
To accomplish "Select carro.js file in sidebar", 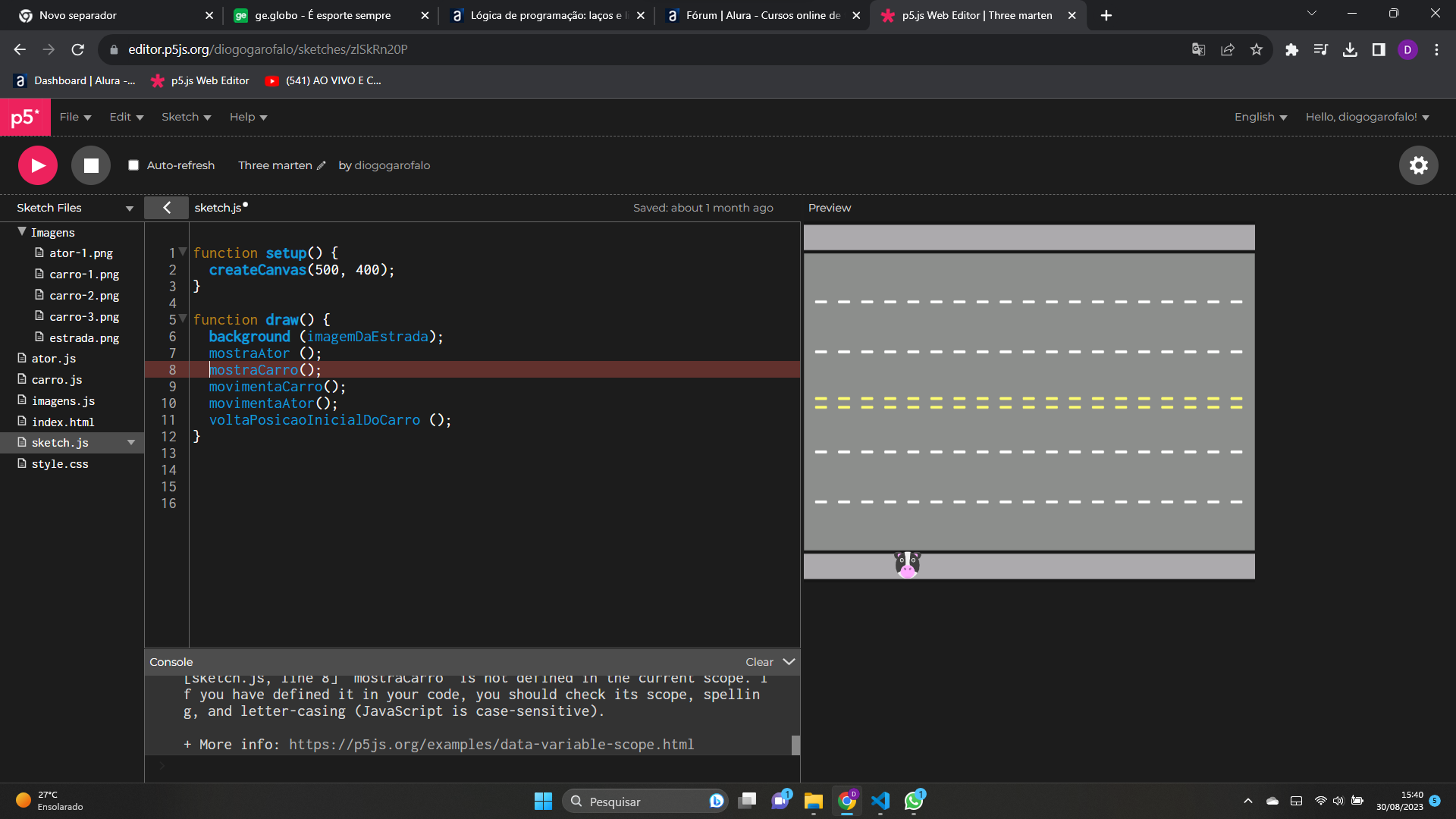I will pos(55,379).
